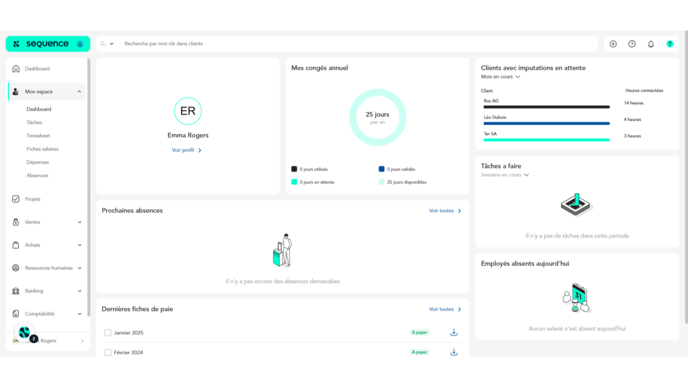688x387 pixels.
Task: Open the Semaine en cours dropdown
Action: pos(505,175)
